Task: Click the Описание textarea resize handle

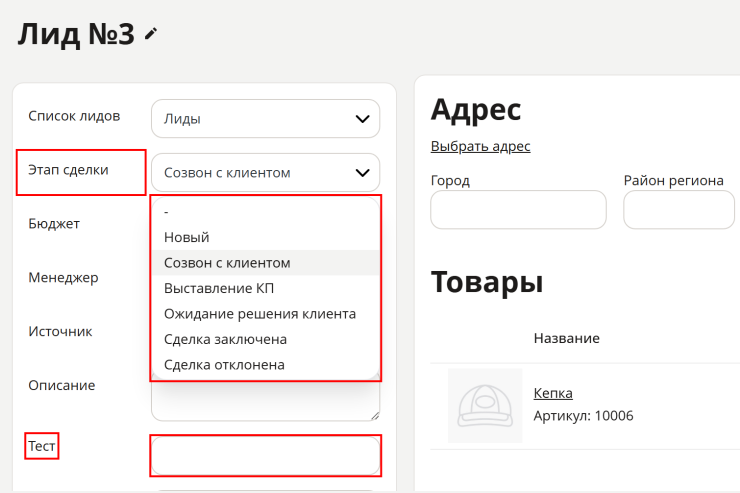Action: [x=375, y=415]
